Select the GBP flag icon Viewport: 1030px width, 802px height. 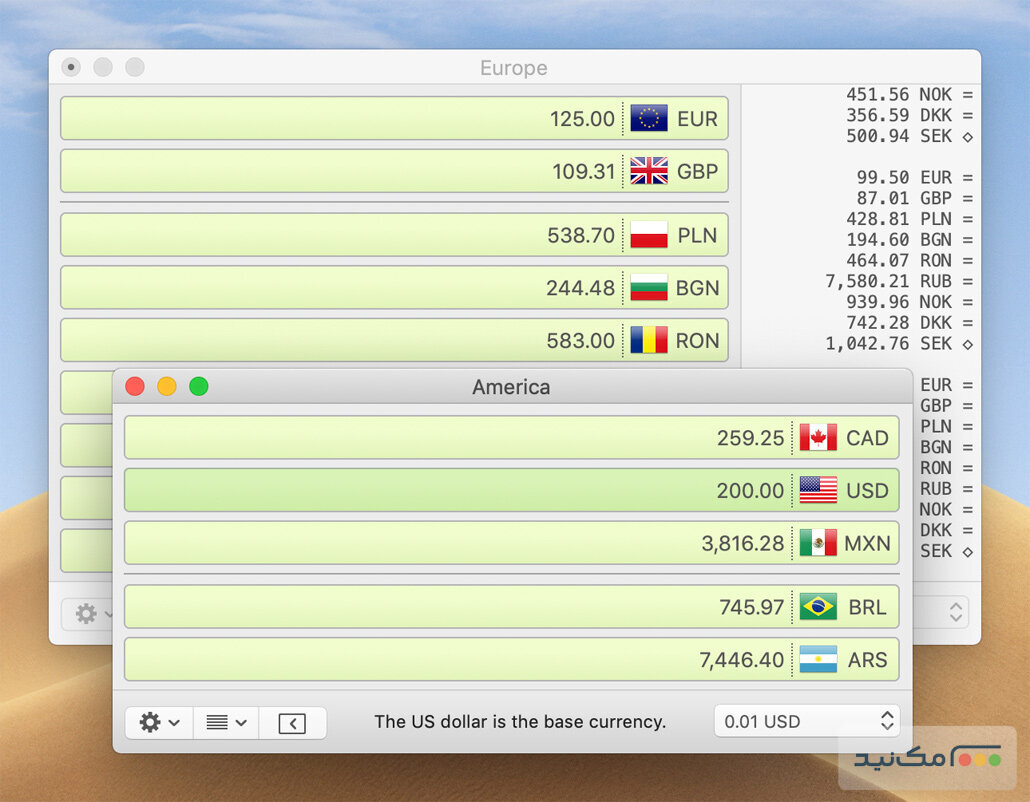point(649,171)
